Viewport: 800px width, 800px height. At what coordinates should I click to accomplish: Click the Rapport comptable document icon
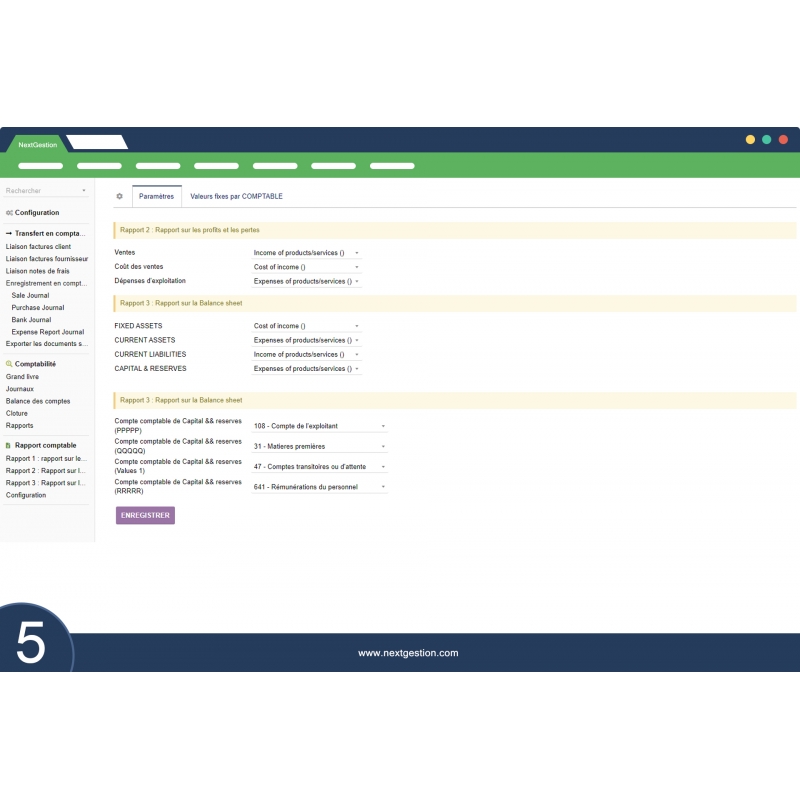click(x=9, y=445)
